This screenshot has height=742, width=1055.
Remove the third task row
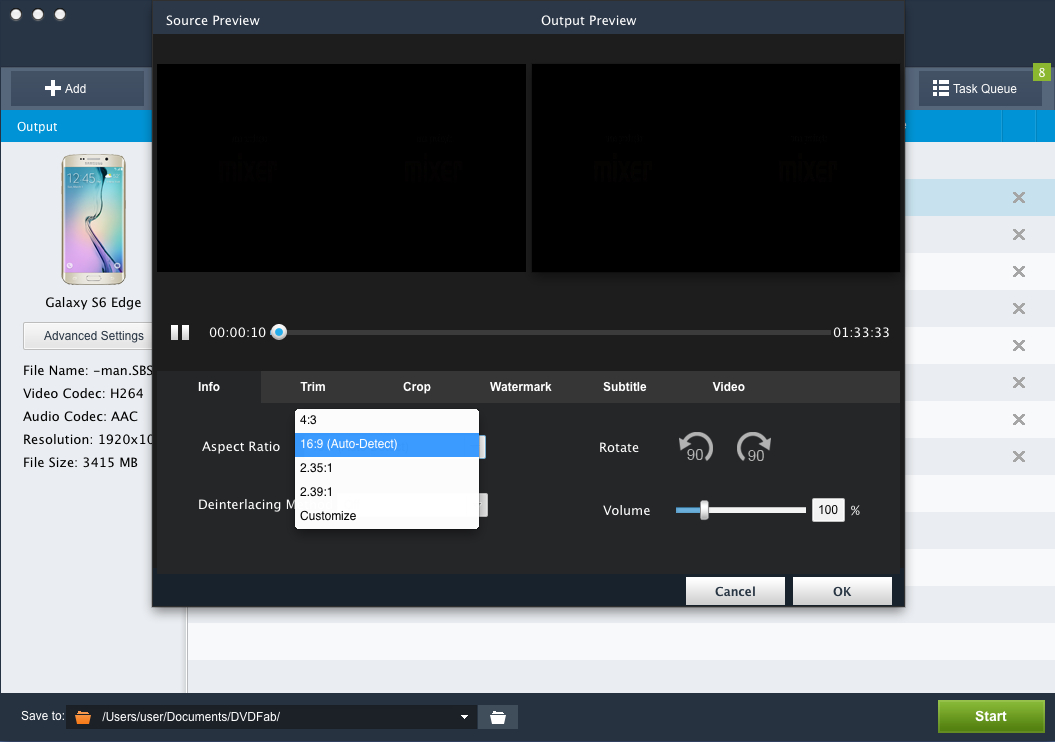pyautogui.click(x=1019, y=272)
